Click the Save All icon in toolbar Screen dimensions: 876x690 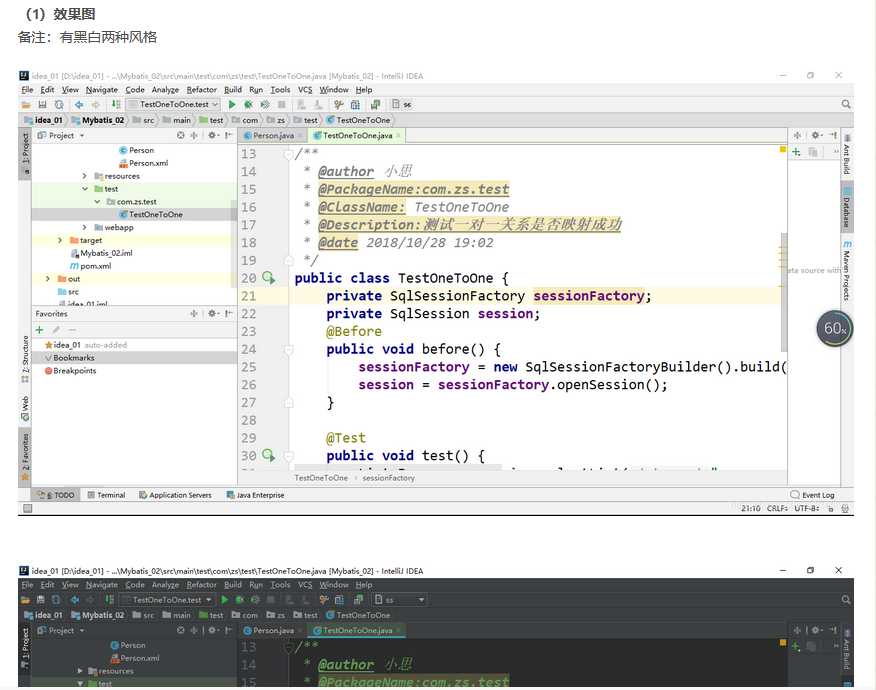(x=42, y=104)
